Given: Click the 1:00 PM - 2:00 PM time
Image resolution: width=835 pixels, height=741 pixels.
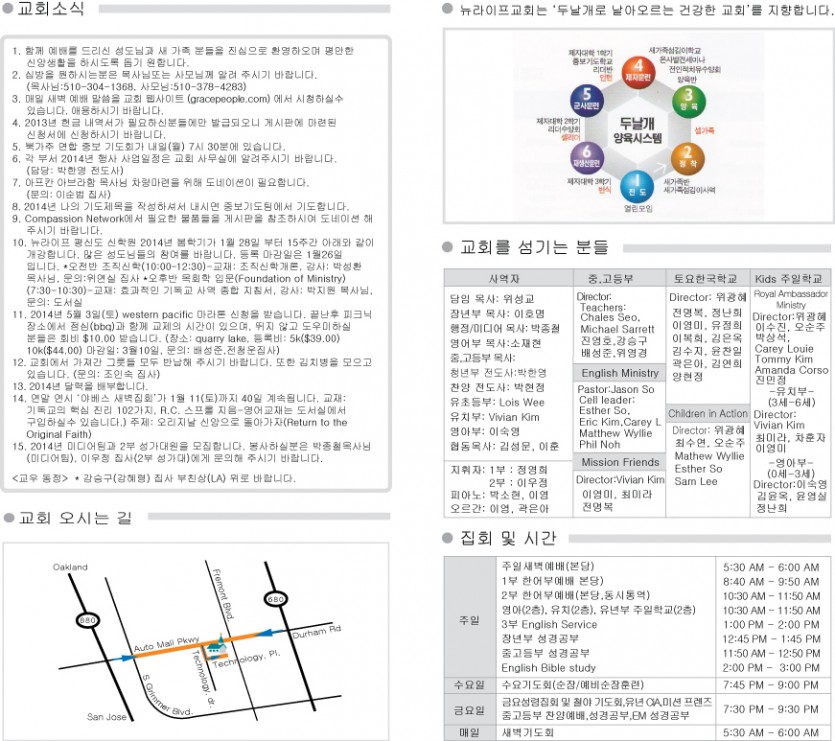Looking at the screenshot, I should [x=771, y=624].
